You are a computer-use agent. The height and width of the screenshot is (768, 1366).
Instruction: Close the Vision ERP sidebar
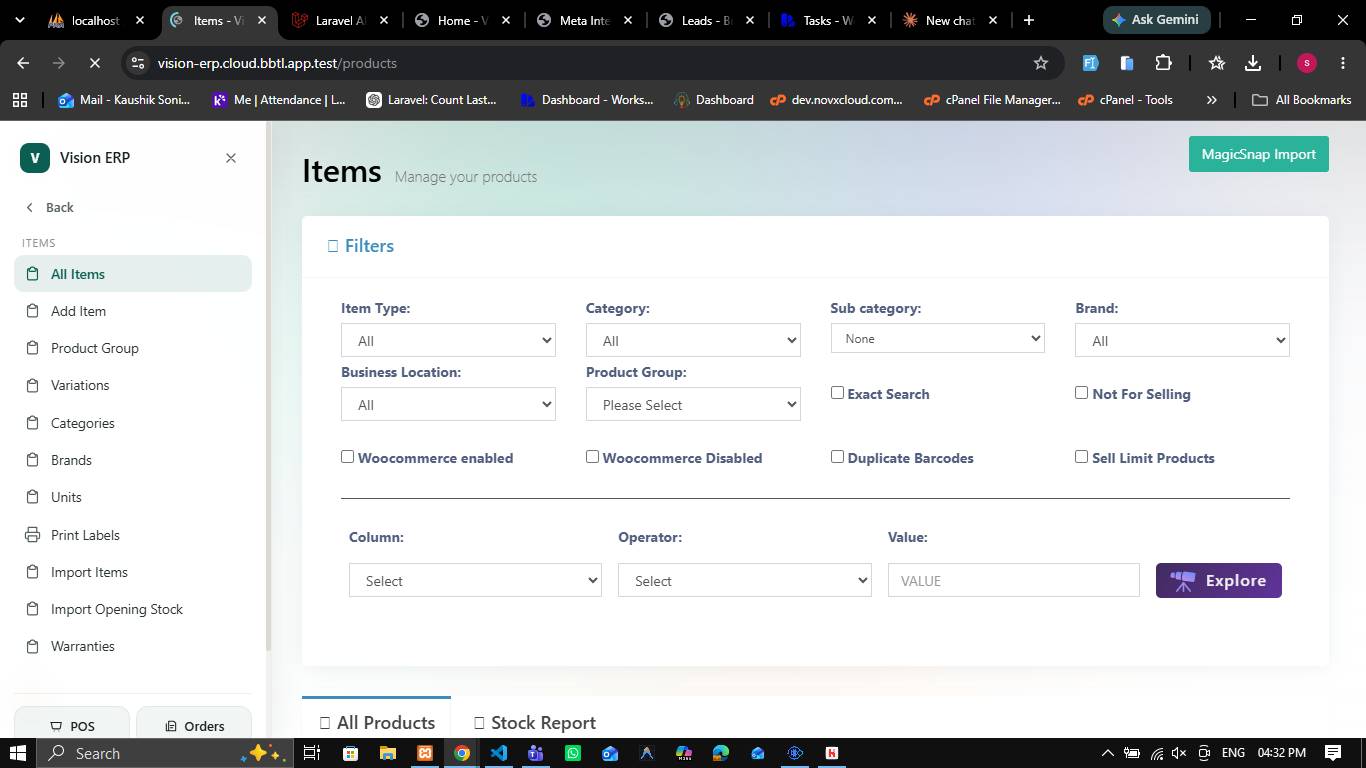(231, 158)
